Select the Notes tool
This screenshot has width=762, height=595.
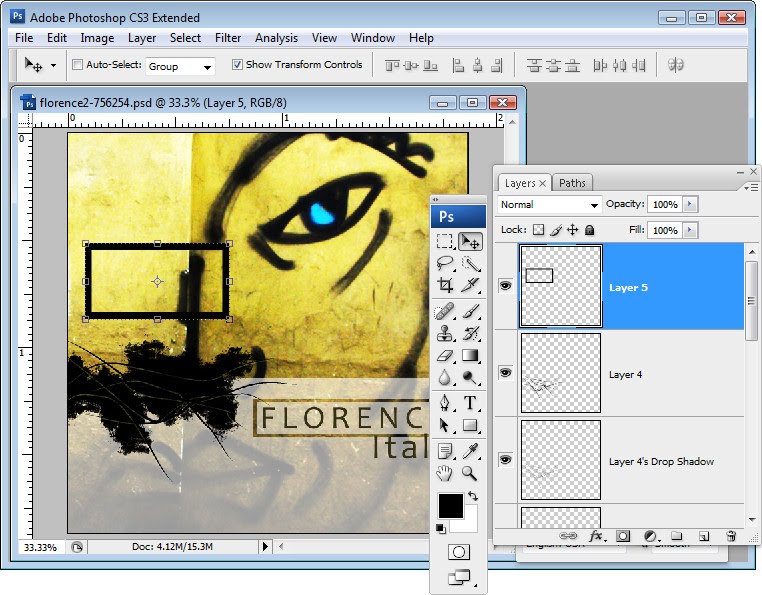tap(445, 451)
